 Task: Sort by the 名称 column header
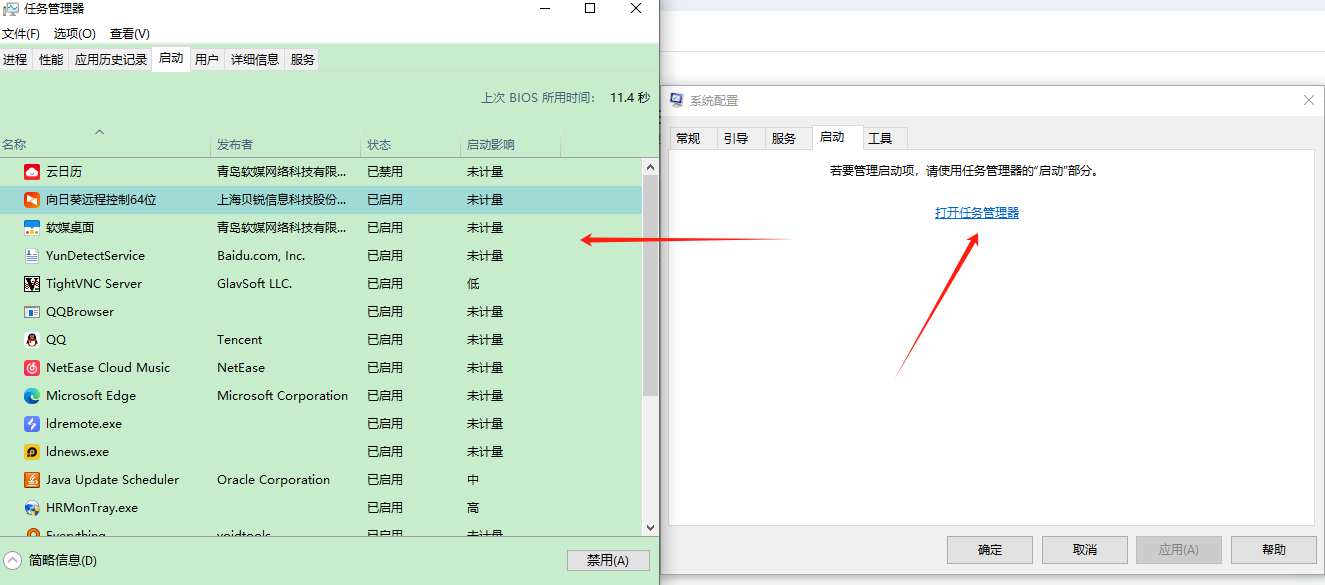click(x=105, y=144)
